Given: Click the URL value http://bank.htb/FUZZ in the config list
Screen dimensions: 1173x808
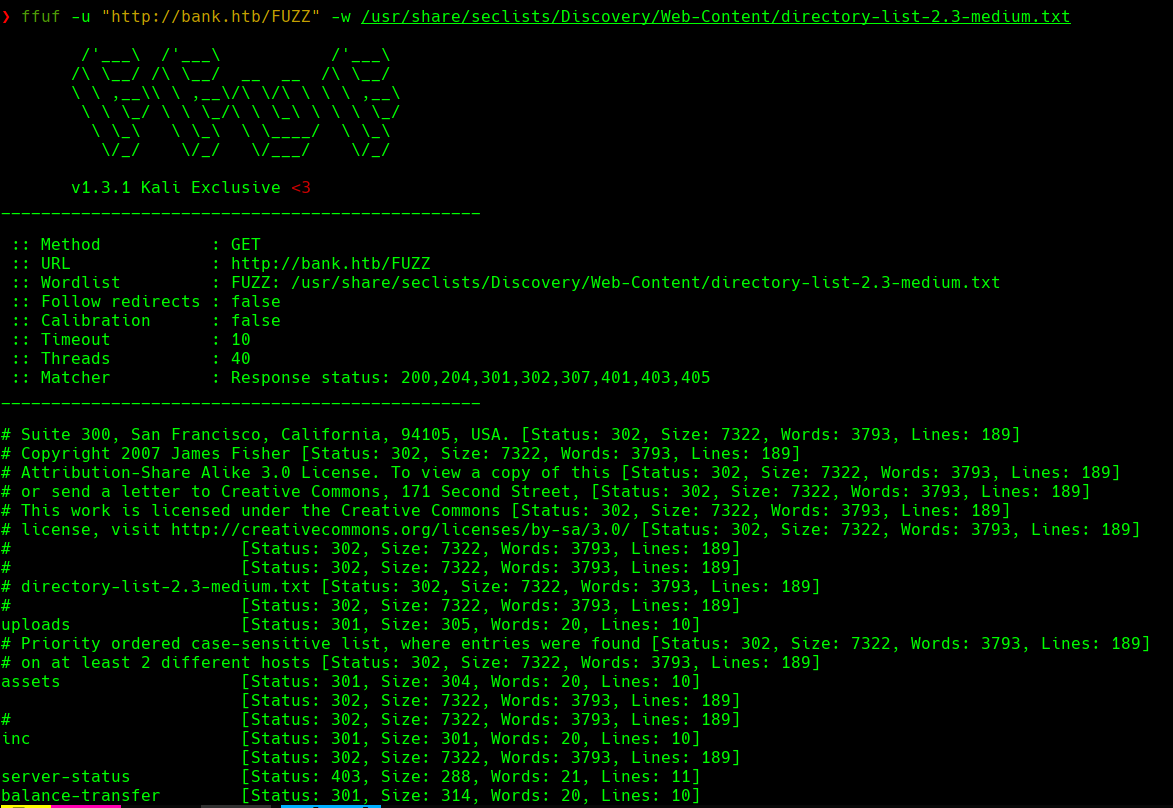Looking at the screenshot, I should 331,264.
